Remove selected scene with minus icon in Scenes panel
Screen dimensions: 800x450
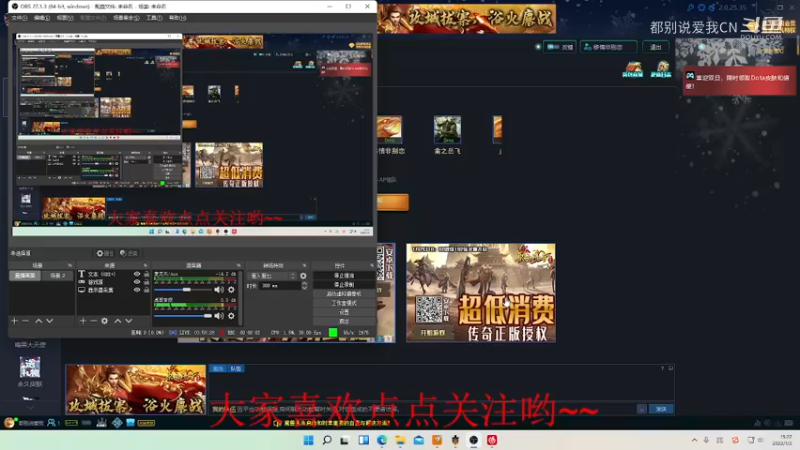26,321
